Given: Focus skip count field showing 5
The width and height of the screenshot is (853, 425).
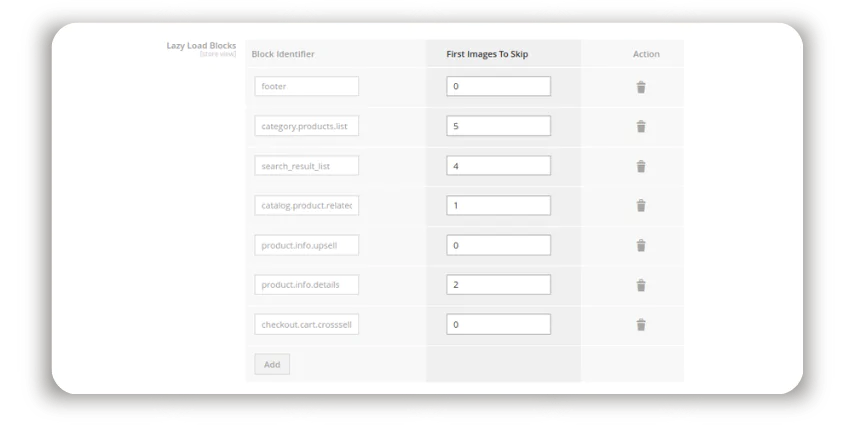Looking at the screenshot, I should click(x=498, y=126).
